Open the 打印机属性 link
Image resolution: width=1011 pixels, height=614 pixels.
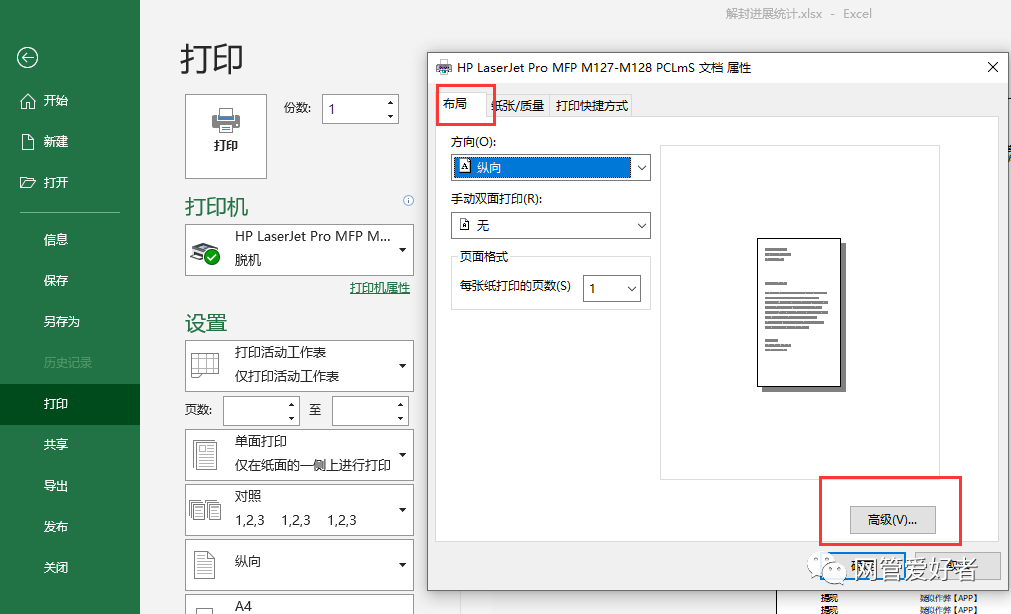coord(380,288)
